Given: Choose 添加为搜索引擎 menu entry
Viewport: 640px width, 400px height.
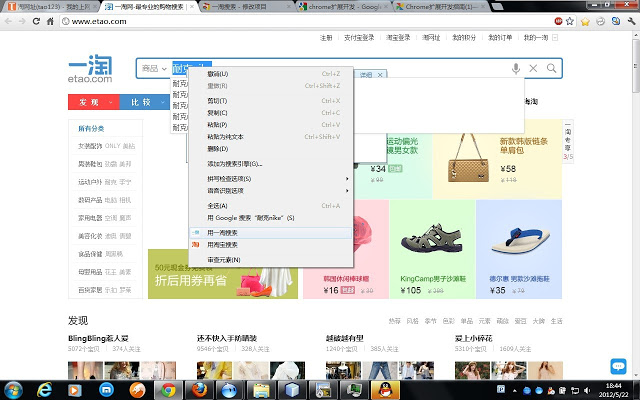Looking at the screenshot, I should (x=271, y=164).
